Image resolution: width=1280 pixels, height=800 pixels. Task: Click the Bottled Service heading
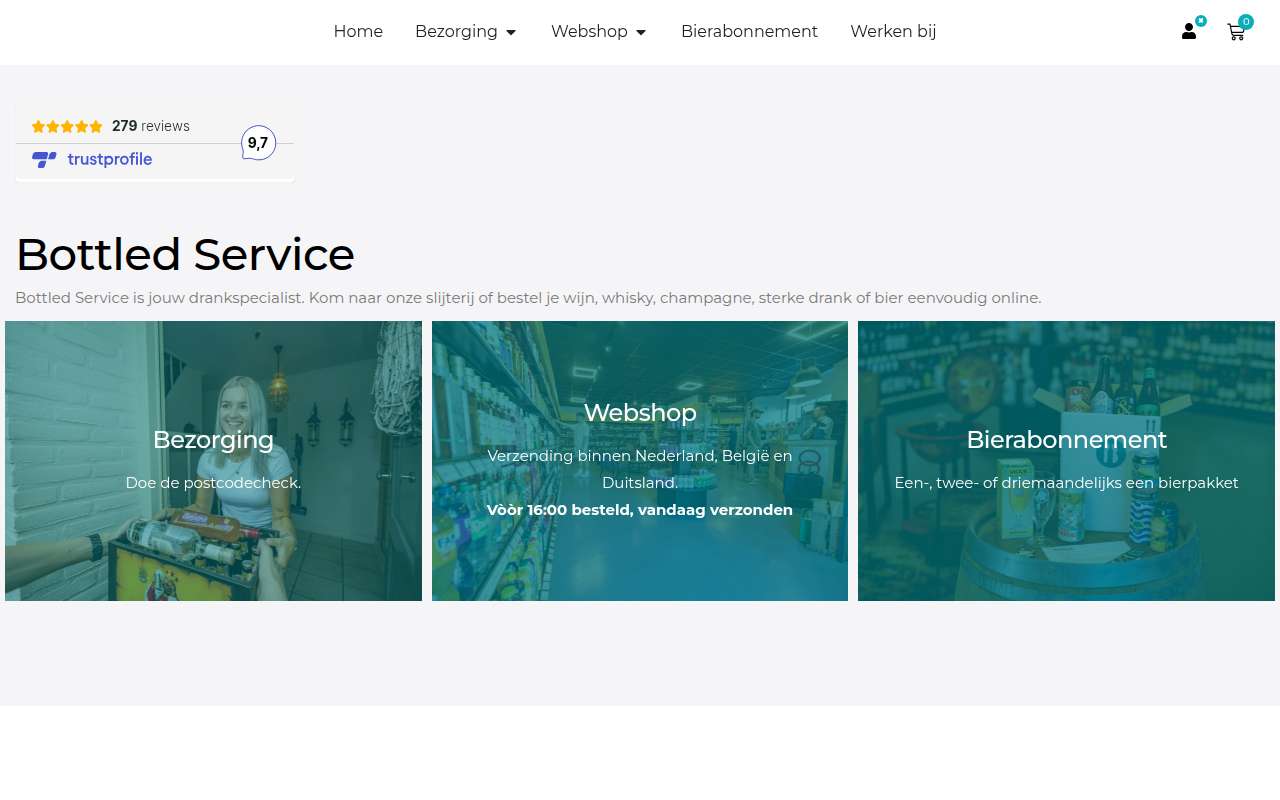[185, 254]
